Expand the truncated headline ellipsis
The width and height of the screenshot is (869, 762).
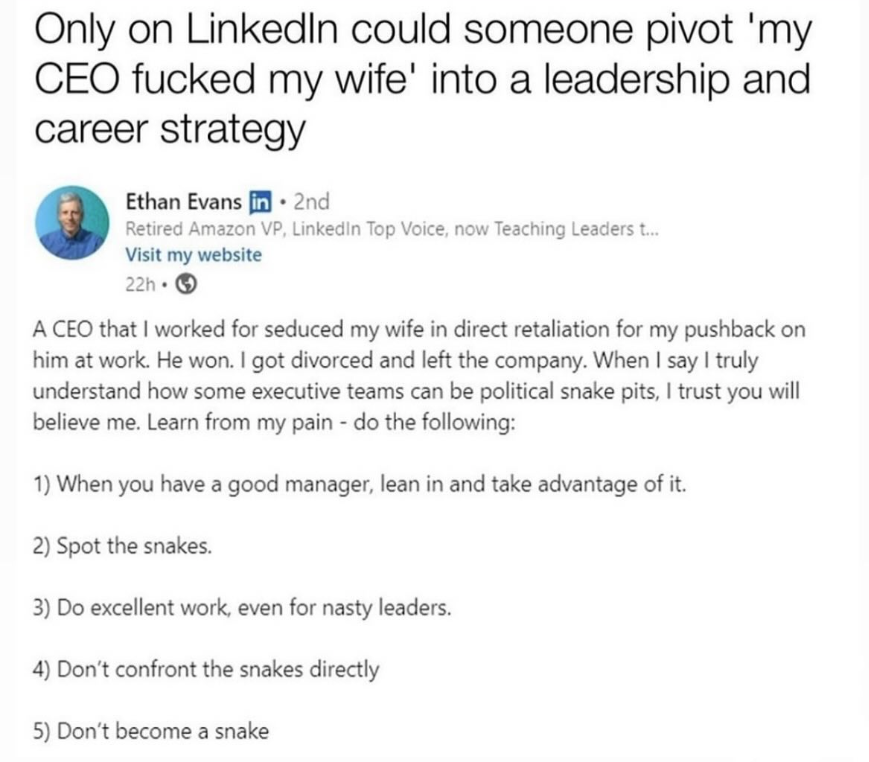pos(649,229)
